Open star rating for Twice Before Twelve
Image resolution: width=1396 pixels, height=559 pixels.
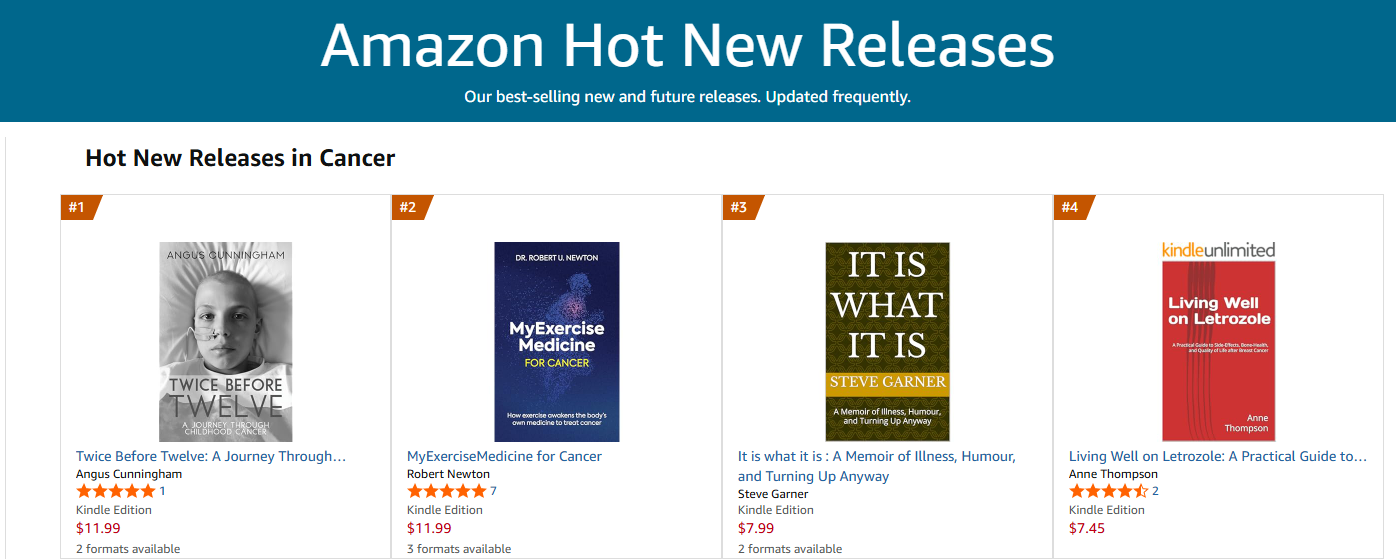[116, 491]
